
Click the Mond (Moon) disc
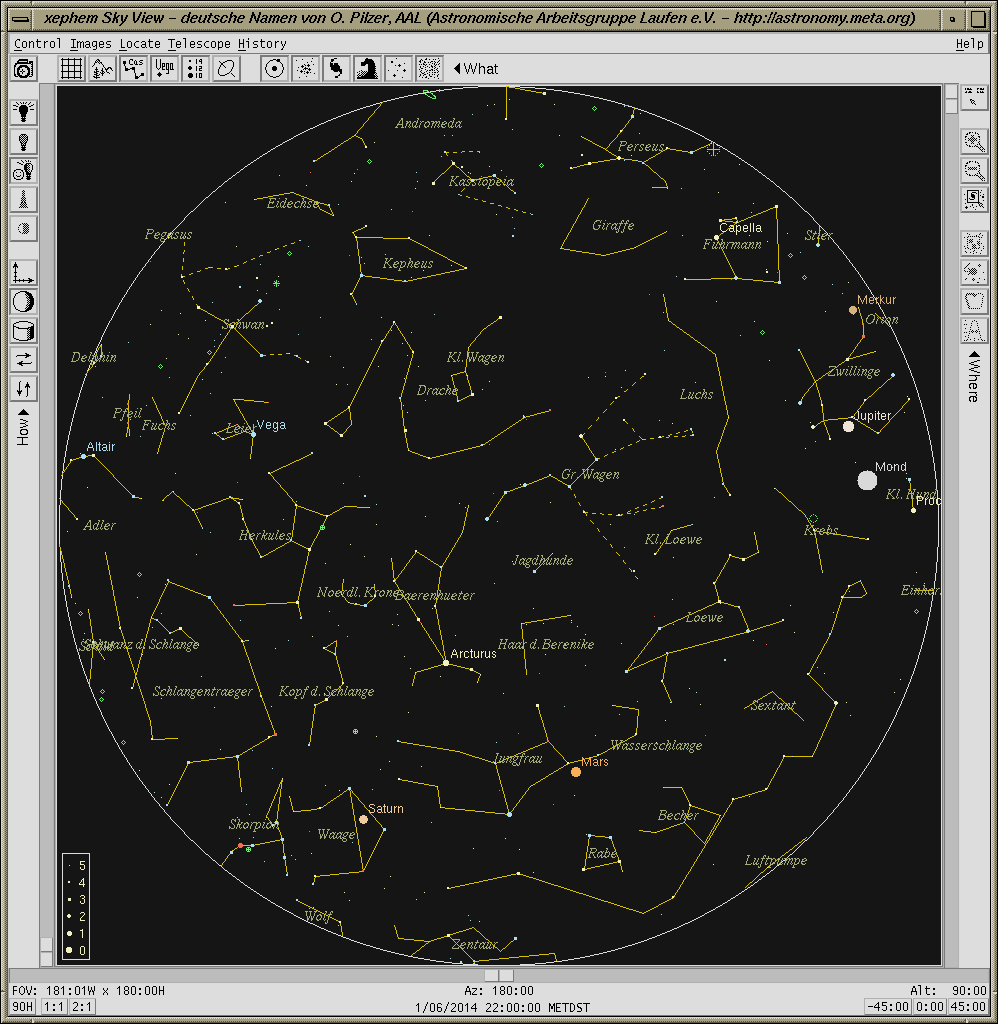coord(867,481)
